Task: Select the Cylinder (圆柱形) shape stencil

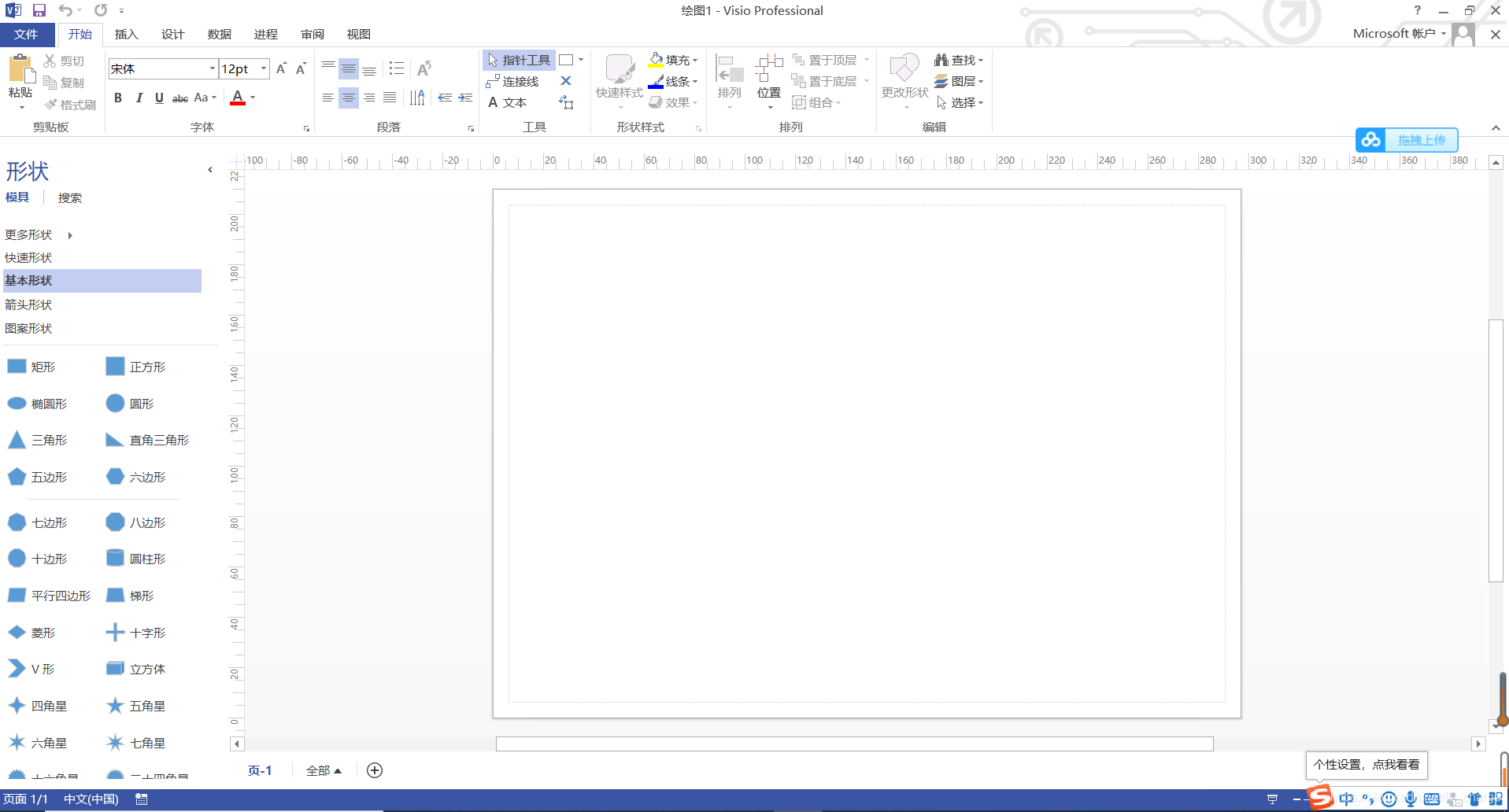Action: click(x=135, y=559)
